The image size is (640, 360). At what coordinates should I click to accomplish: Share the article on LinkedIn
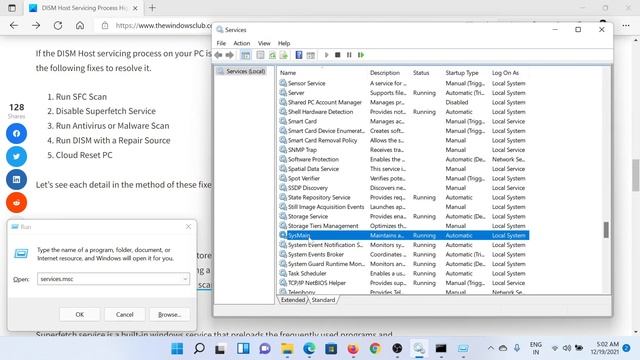pyautogui.click(x=16, y=180)
